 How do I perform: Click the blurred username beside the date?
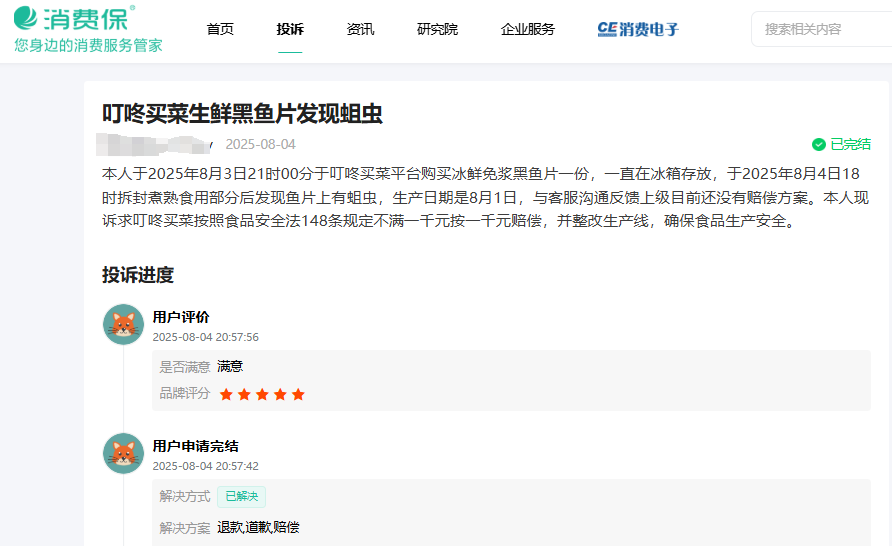point(154,144)
